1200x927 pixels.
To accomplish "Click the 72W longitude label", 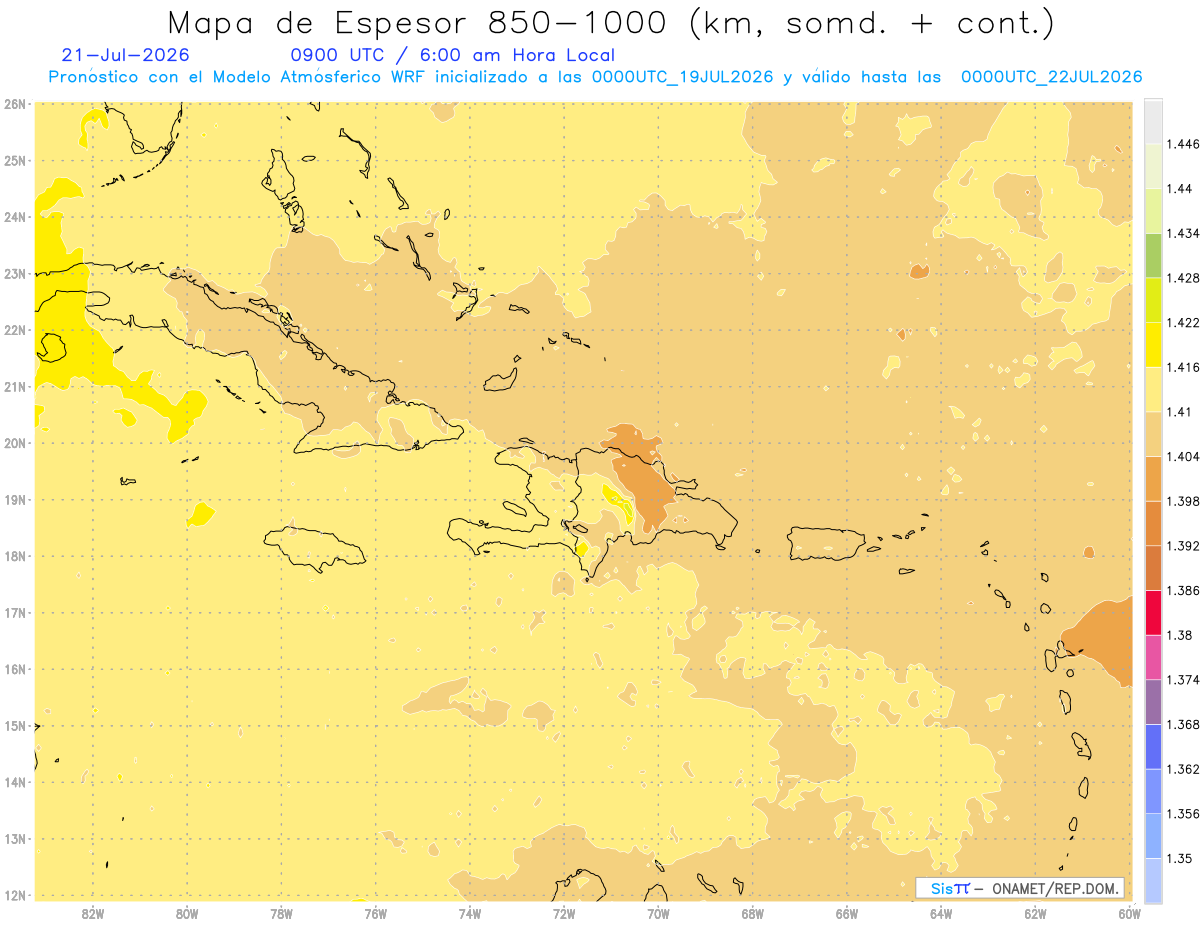I will pos(564,913).
